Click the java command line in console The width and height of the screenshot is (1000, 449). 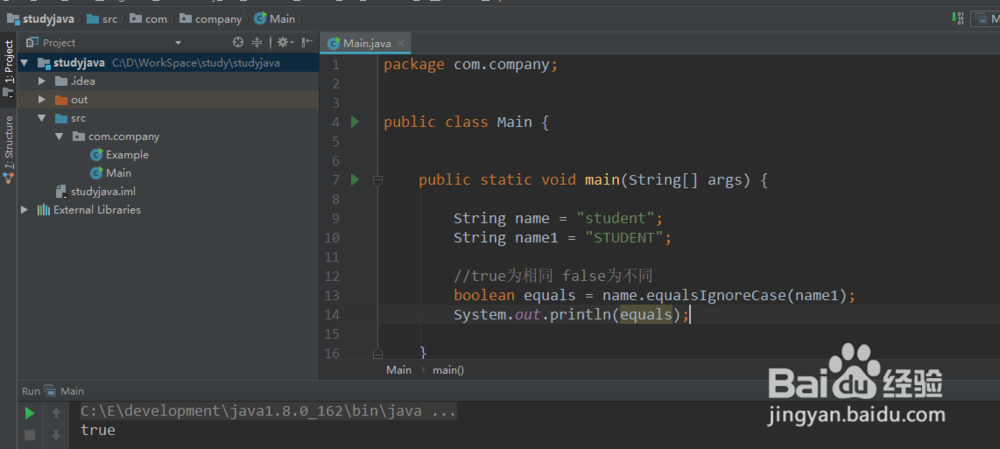pyautogui.click(x=268, y=411)
